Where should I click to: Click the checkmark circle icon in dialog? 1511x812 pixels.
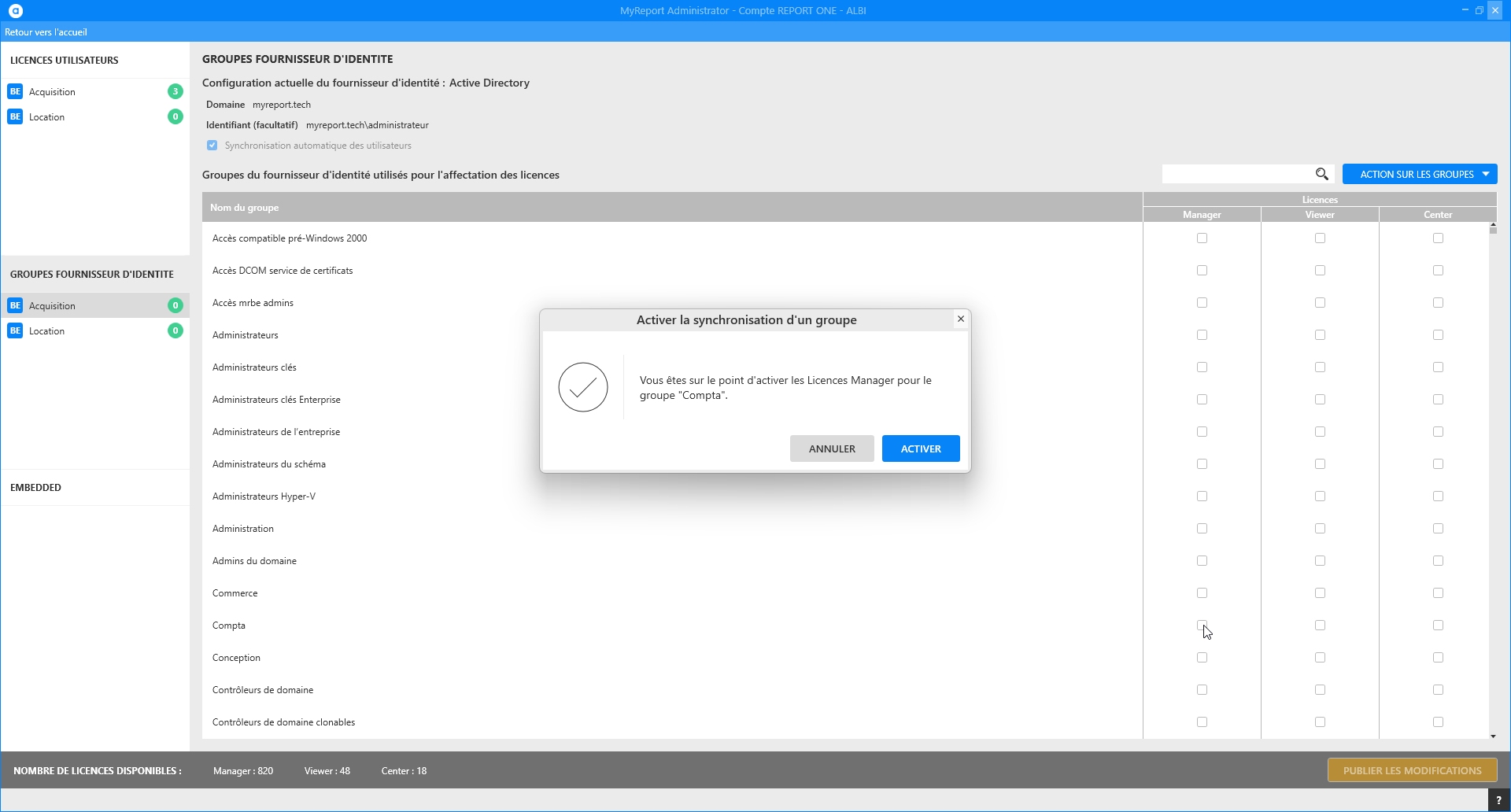[583, 387]
